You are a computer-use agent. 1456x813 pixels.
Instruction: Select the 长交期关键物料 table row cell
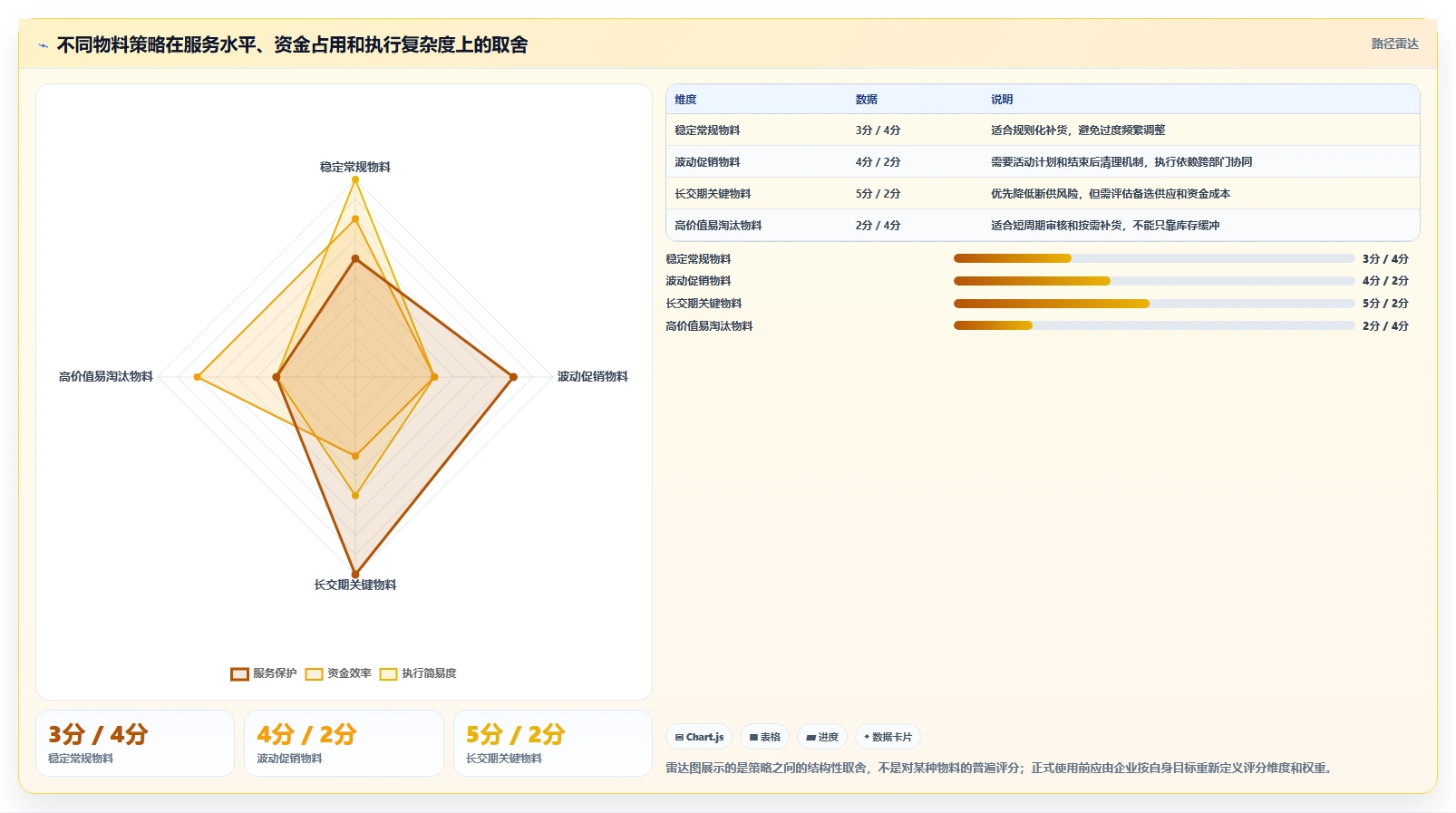point(713,194)
